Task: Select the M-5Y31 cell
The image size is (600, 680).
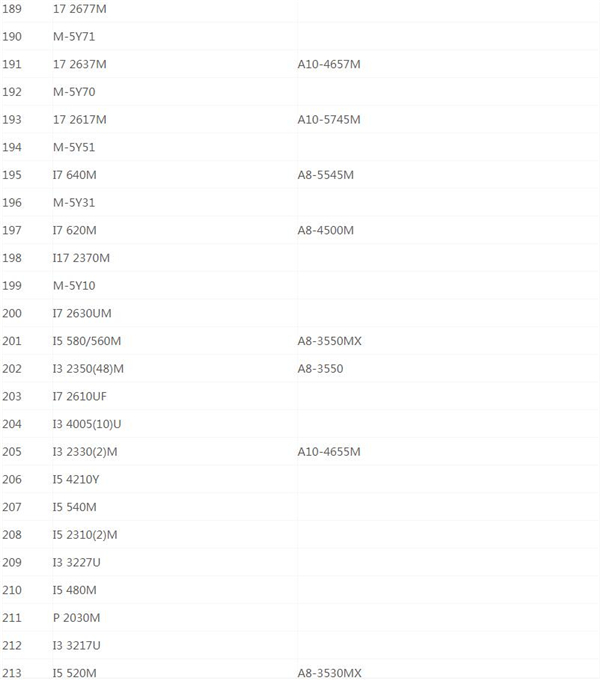Action: [x=74, y=203]
